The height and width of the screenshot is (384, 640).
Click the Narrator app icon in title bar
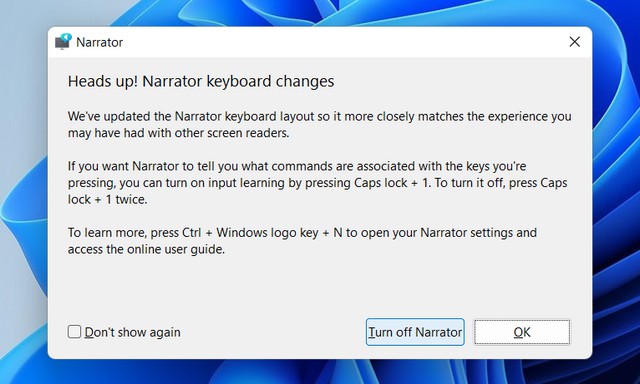point(63,42)
